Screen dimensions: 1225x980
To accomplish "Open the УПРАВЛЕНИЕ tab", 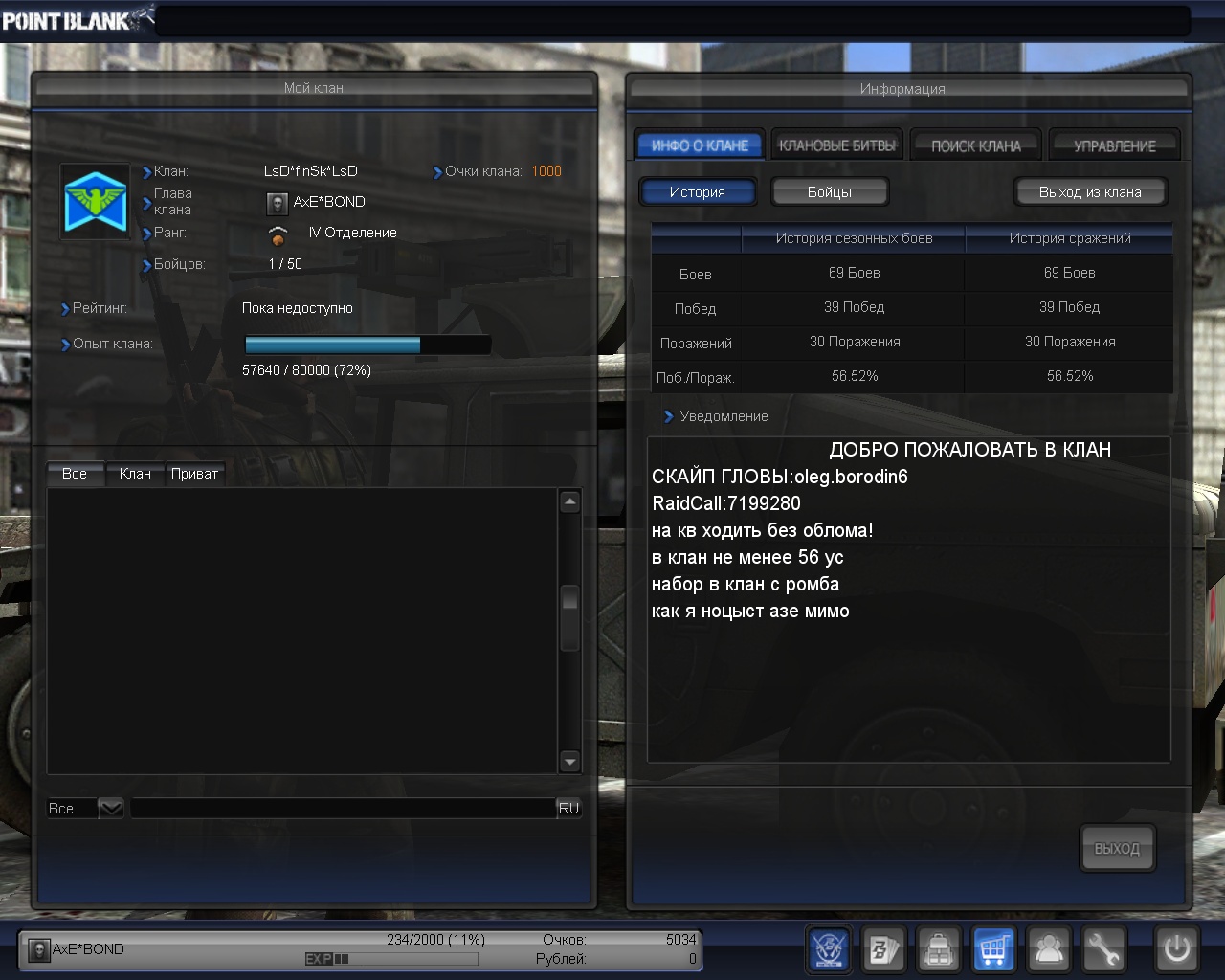I will [1114, 145].
